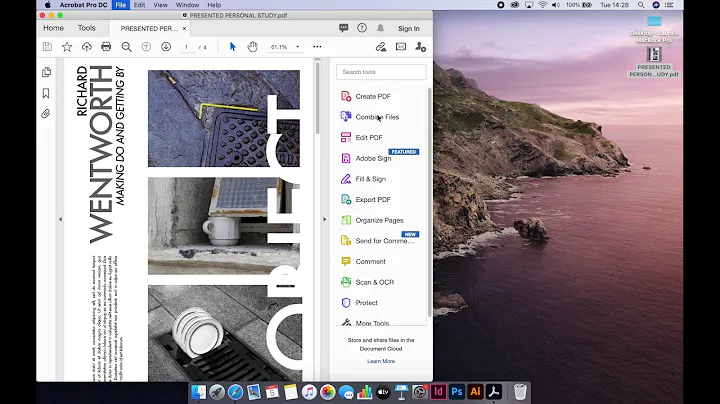Open the Window menu
This screenshot has height=404, width=720.
point(187,5)
